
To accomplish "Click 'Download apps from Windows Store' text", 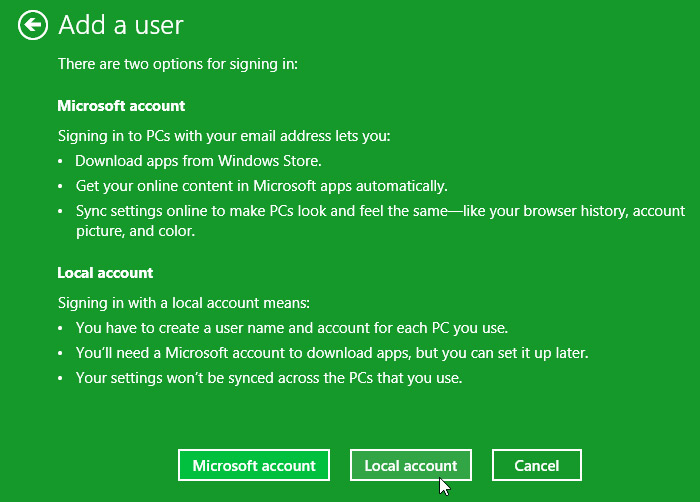I will (198, 160).
